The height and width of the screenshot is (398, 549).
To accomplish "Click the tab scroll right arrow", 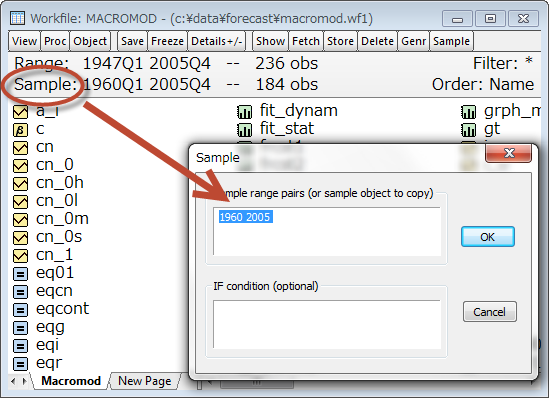I will coord(24,381).
